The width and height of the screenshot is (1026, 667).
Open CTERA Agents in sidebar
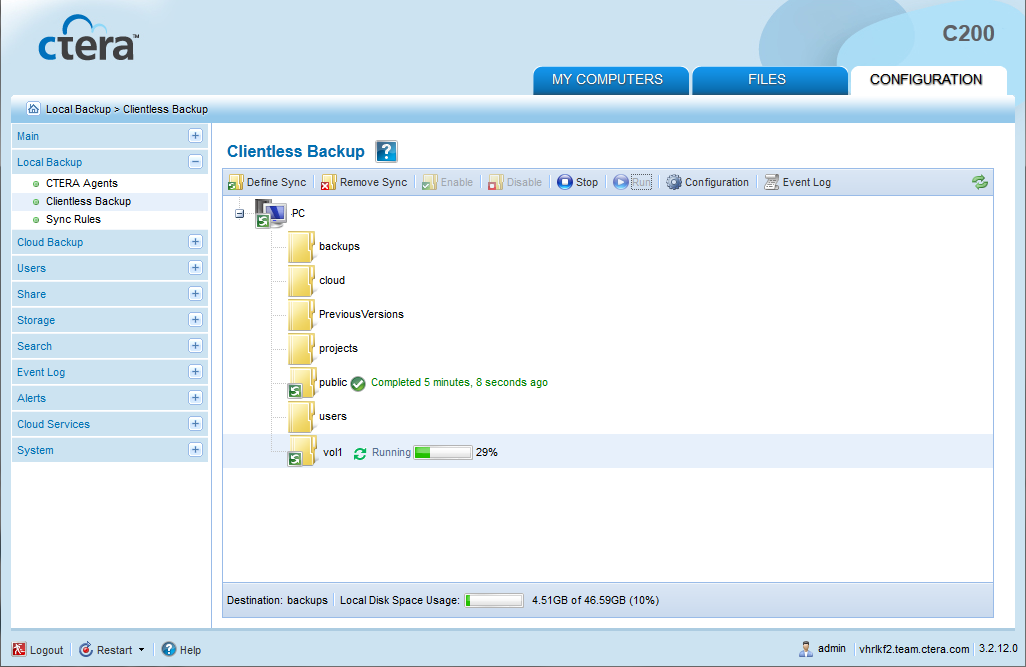click(x=82, y=183)
